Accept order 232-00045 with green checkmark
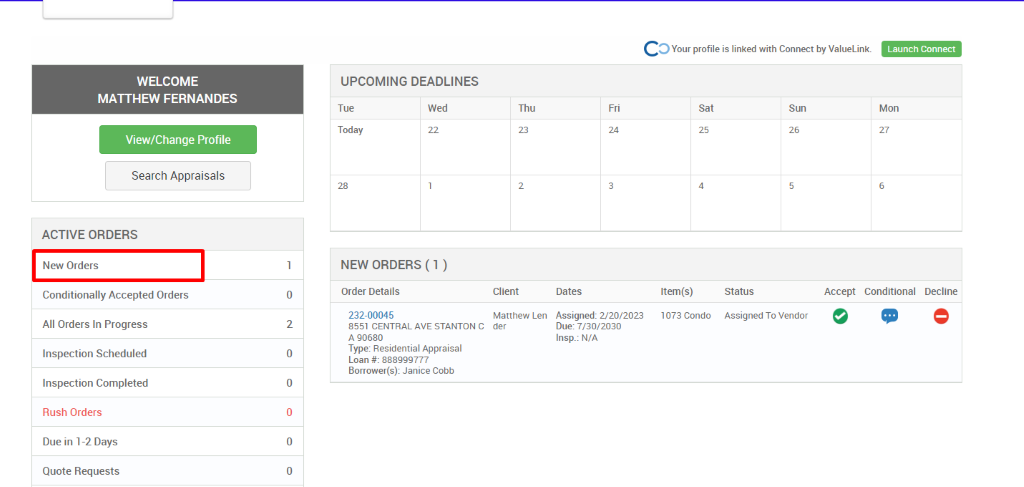Image resolution: width=1024 pixels, height=487 pixels. pyautogui.click(x=840, y=317)
